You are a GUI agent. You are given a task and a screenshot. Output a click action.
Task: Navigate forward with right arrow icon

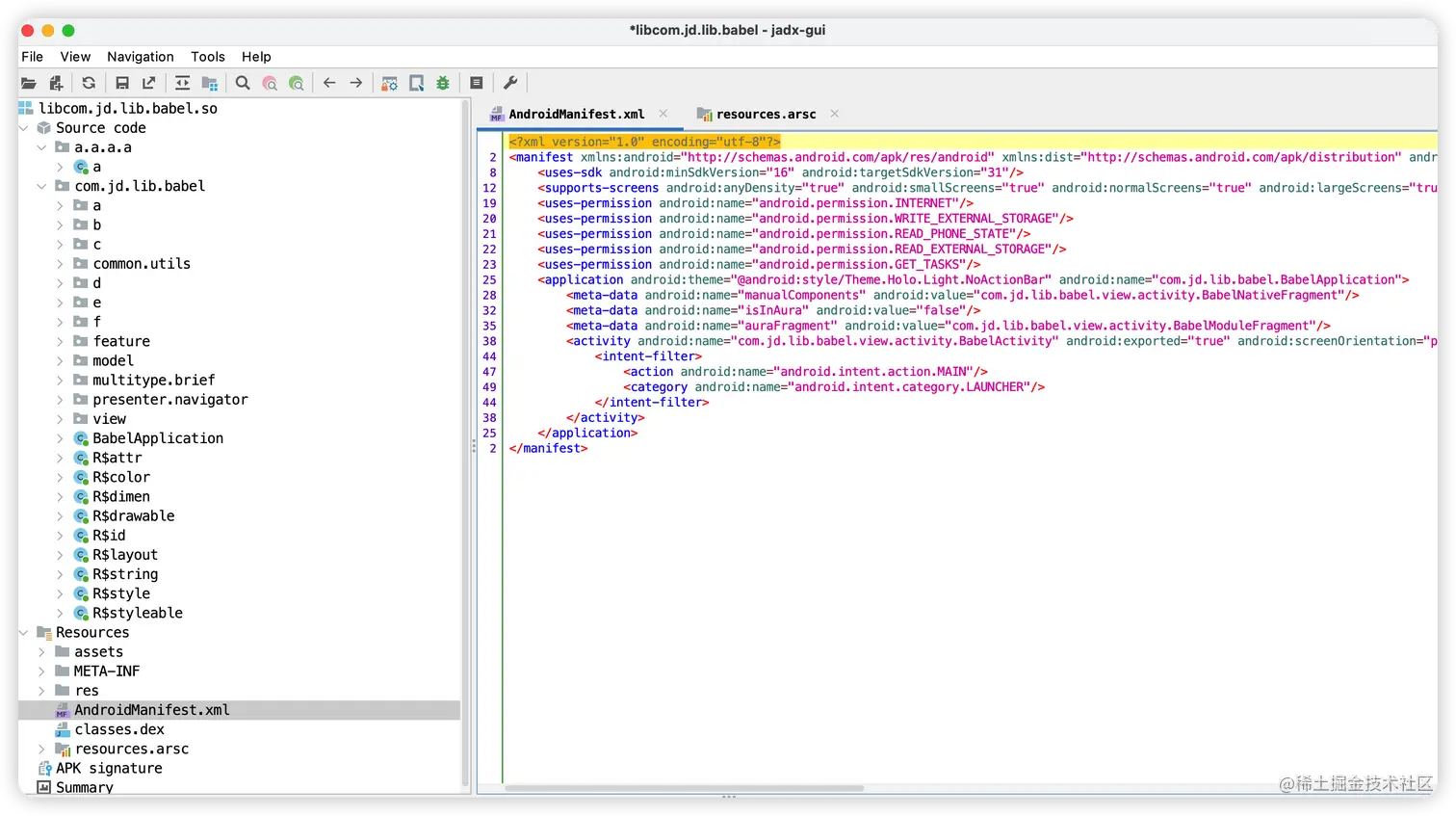tap(356, 84)
